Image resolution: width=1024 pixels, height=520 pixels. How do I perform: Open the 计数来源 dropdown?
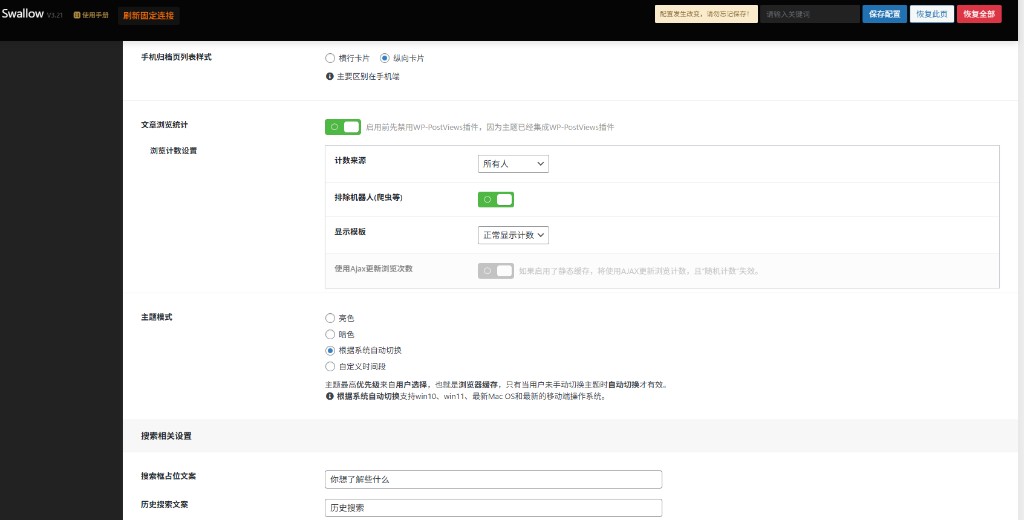click(x=513, y=163)
